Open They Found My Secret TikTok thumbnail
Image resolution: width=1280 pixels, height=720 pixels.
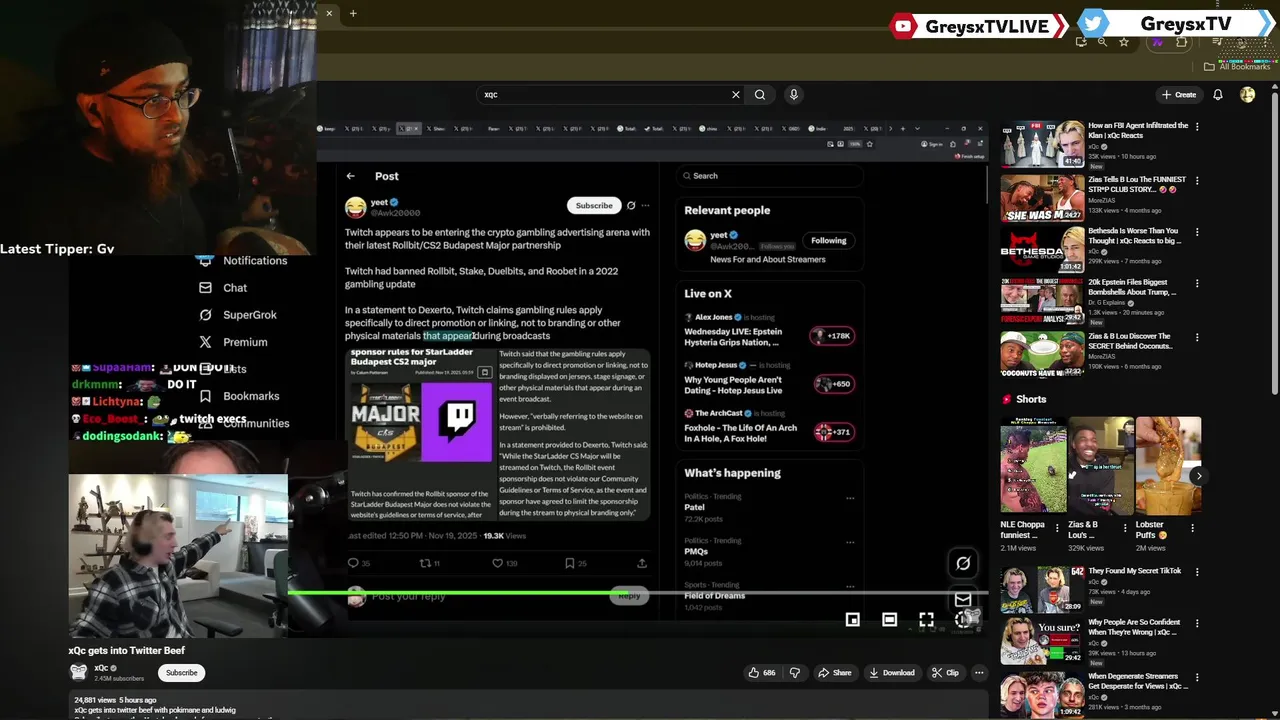1043,590
